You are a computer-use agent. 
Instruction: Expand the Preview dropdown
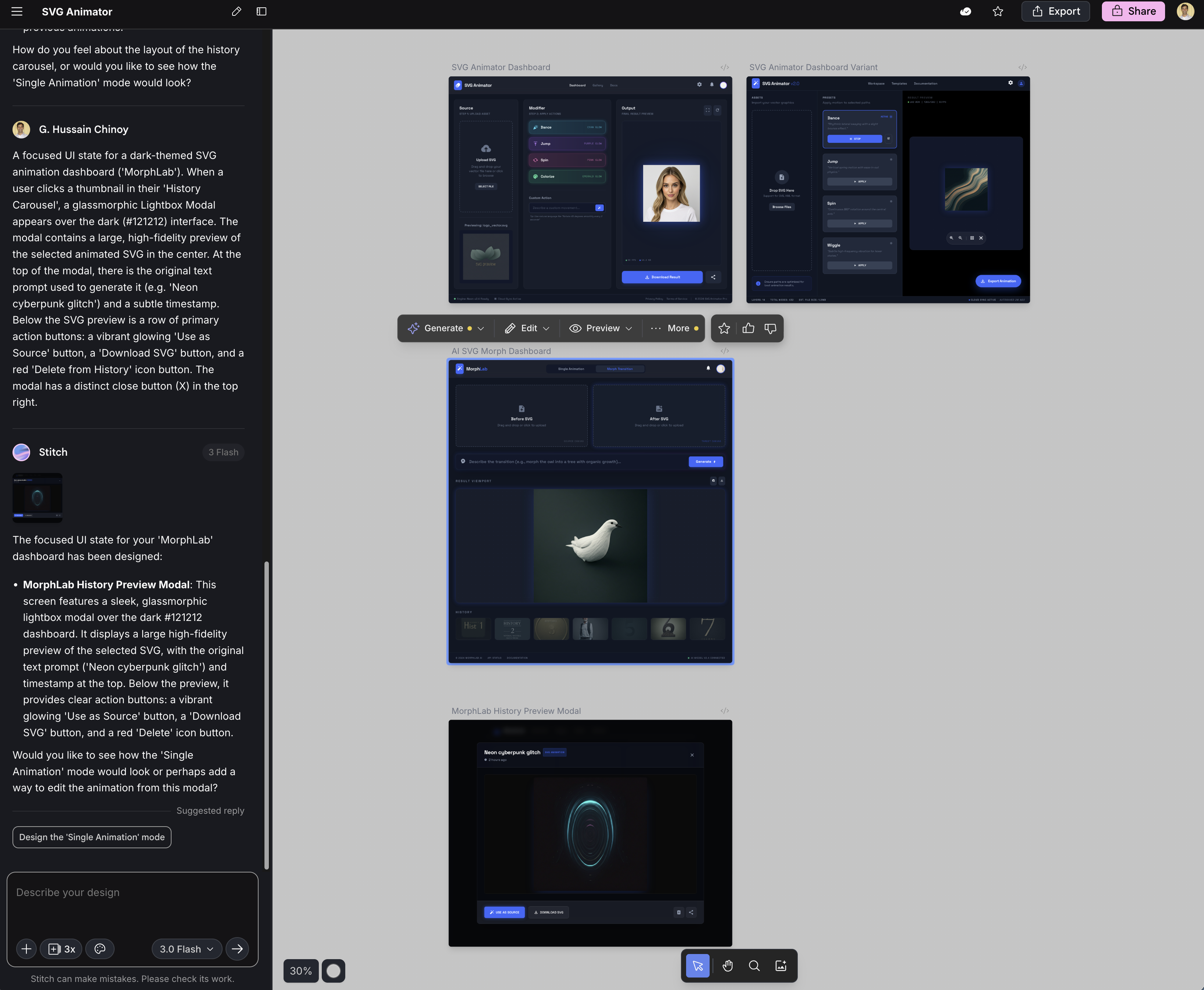point(629,328)
